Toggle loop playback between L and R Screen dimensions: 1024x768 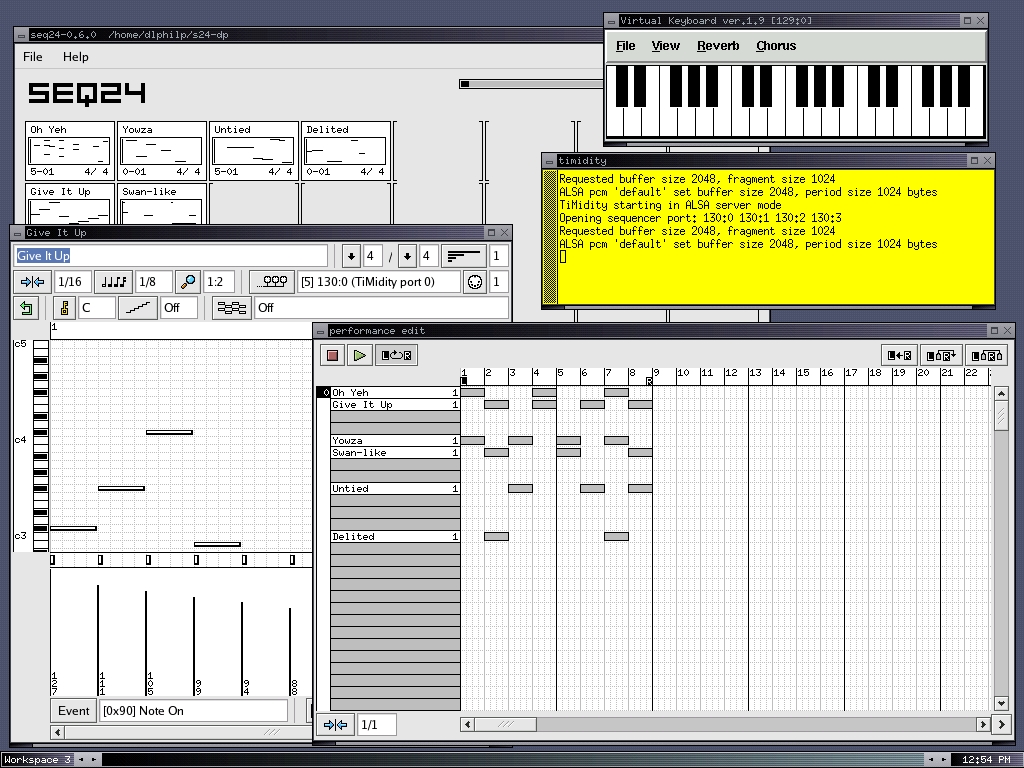pos(395,355)
